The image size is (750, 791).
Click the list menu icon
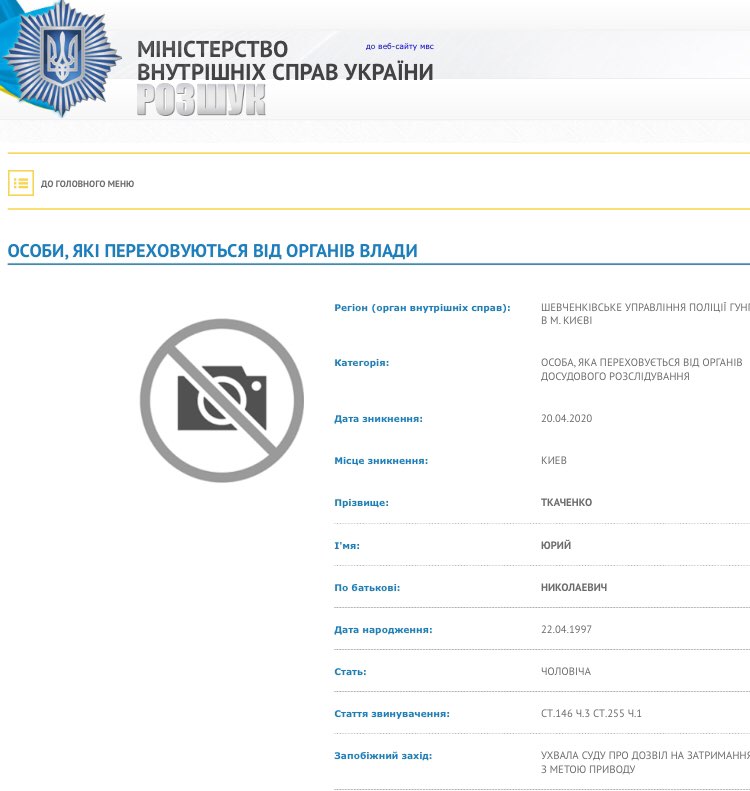click(21, 183)
